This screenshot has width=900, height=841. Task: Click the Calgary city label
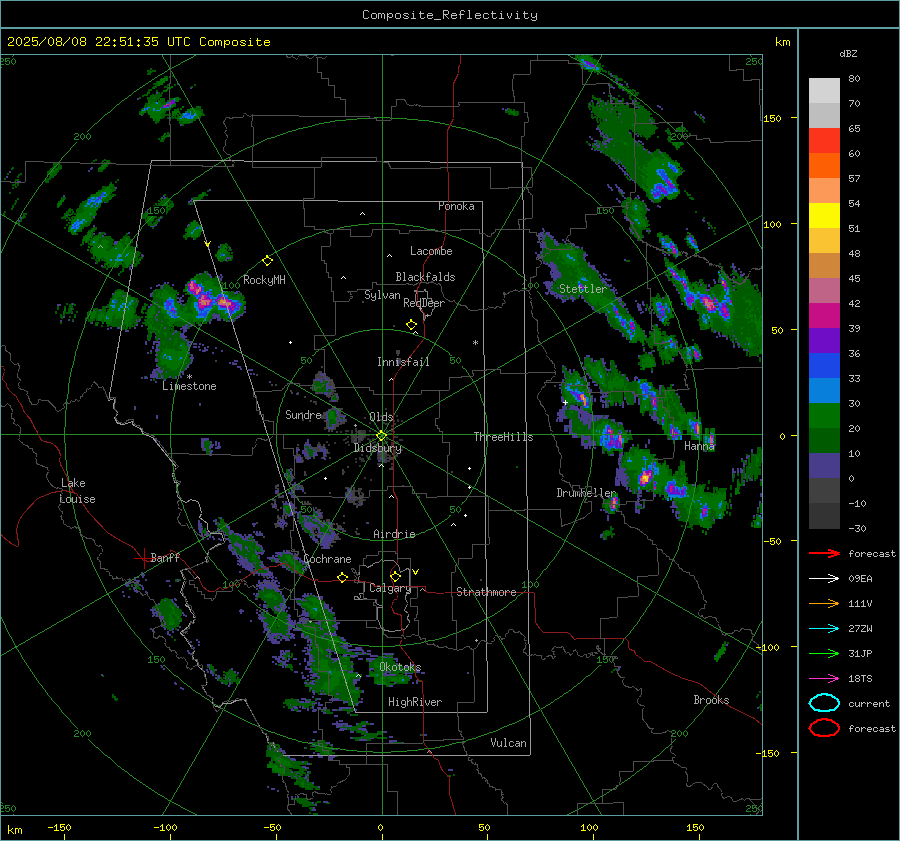point(390,588)
